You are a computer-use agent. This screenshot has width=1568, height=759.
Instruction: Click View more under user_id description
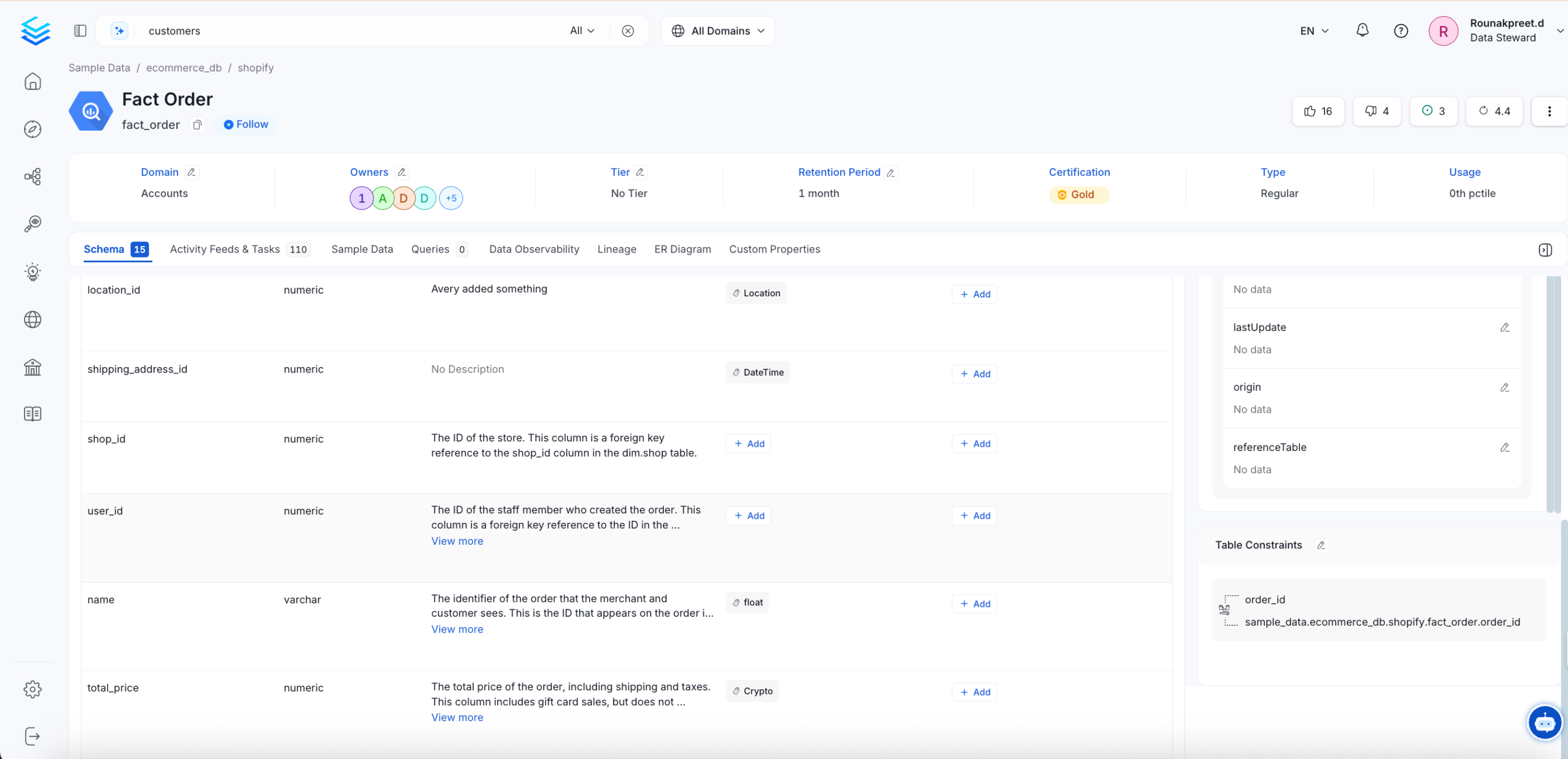[x=457, y=540]
